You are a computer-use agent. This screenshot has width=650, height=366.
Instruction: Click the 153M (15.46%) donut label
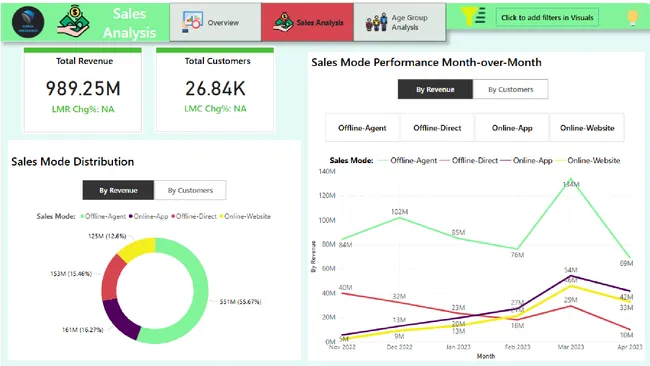[71, 274]
